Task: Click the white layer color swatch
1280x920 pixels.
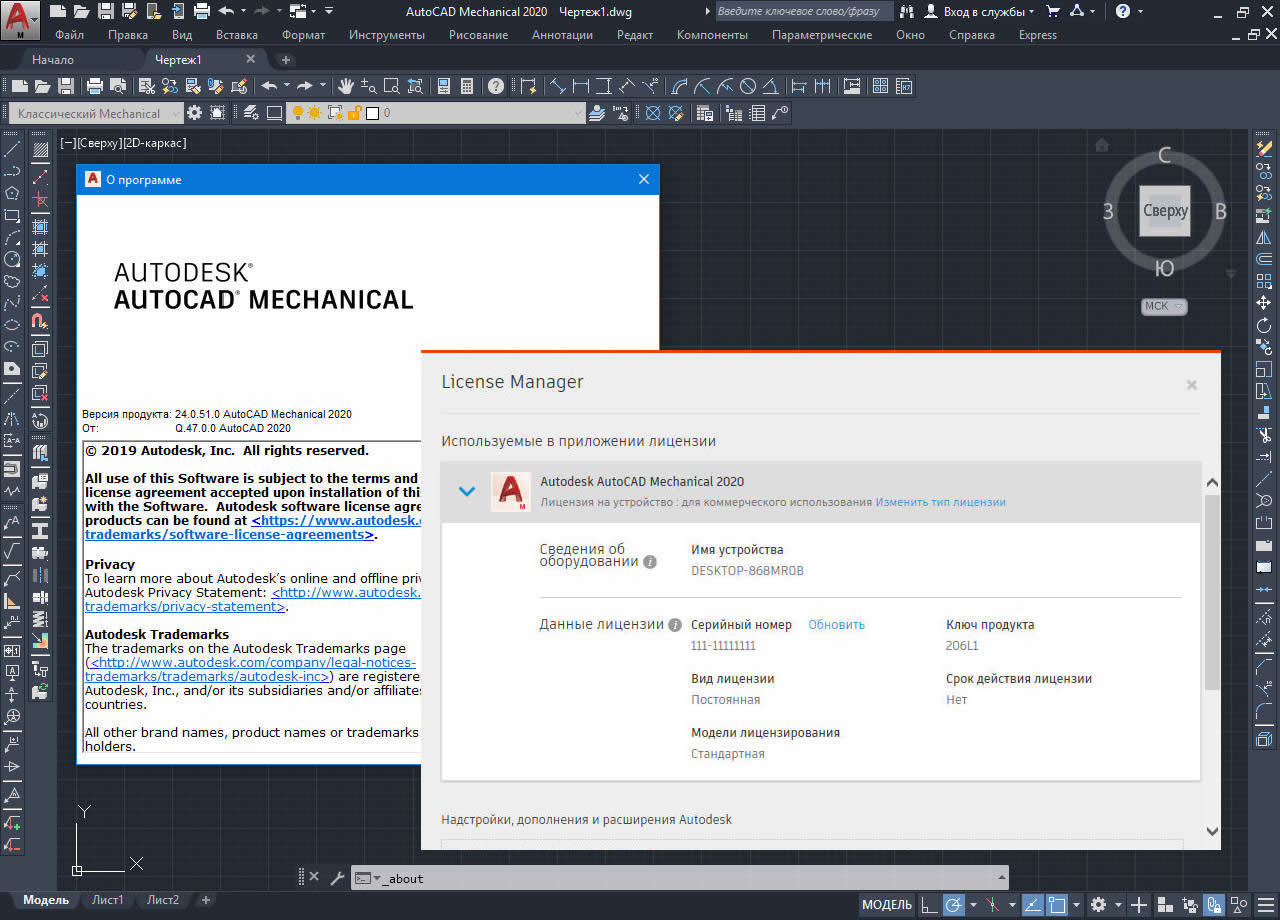Action: tap(372, 114)
